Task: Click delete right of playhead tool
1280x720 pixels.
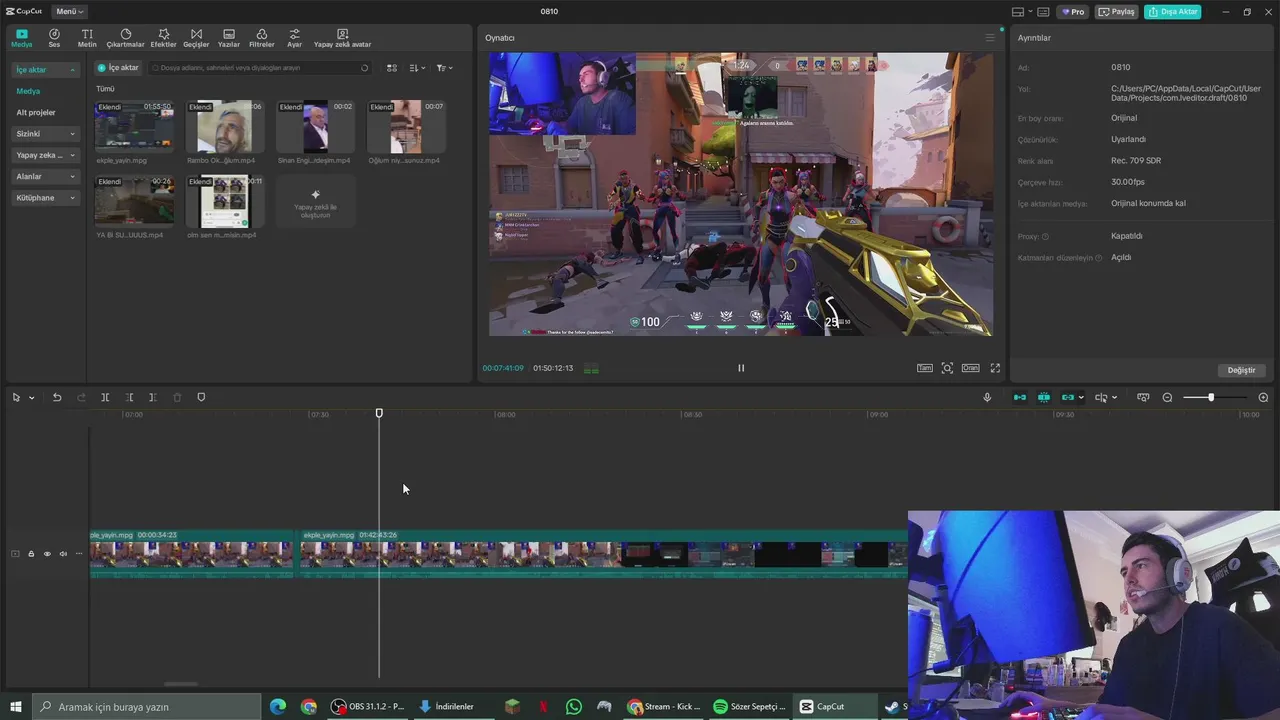Action: pyautogui.click(x=152, y=397)
